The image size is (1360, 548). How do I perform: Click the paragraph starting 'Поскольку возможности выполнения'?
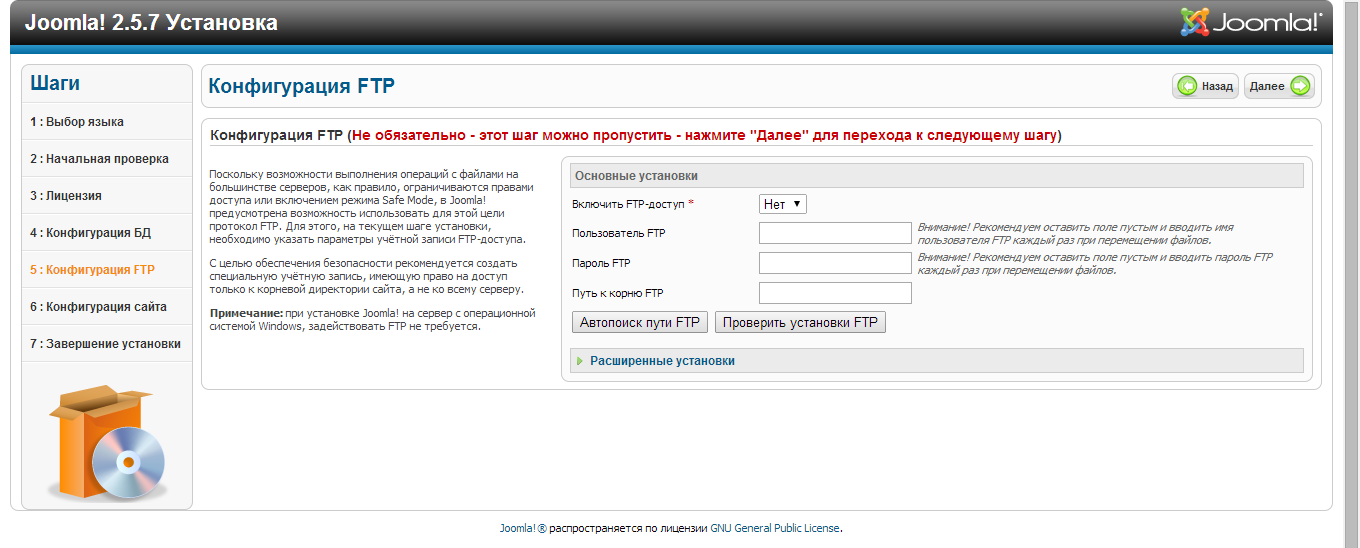tap(371, 207)
